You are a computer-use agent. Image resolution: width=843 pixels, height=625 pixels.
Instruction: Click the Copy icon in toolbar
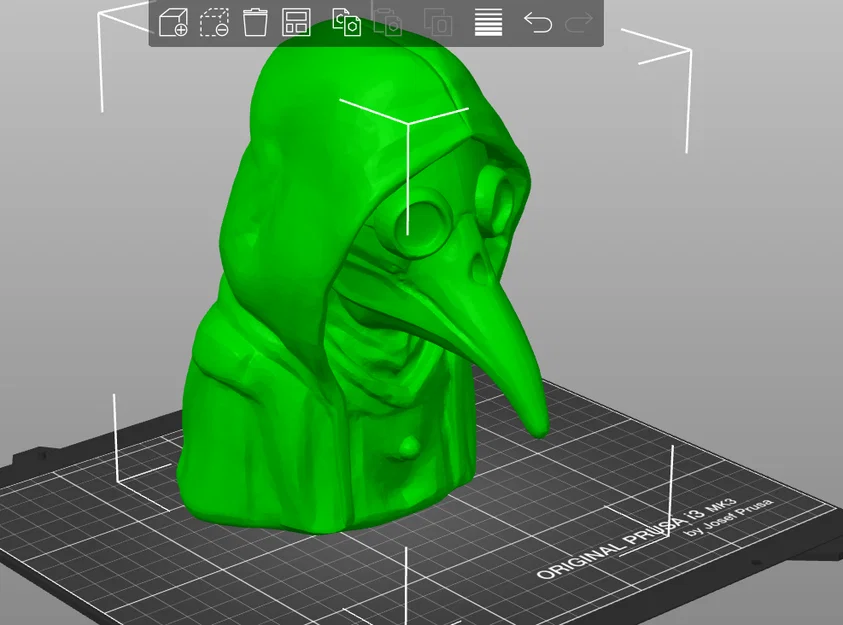click(x=347, y=23)
